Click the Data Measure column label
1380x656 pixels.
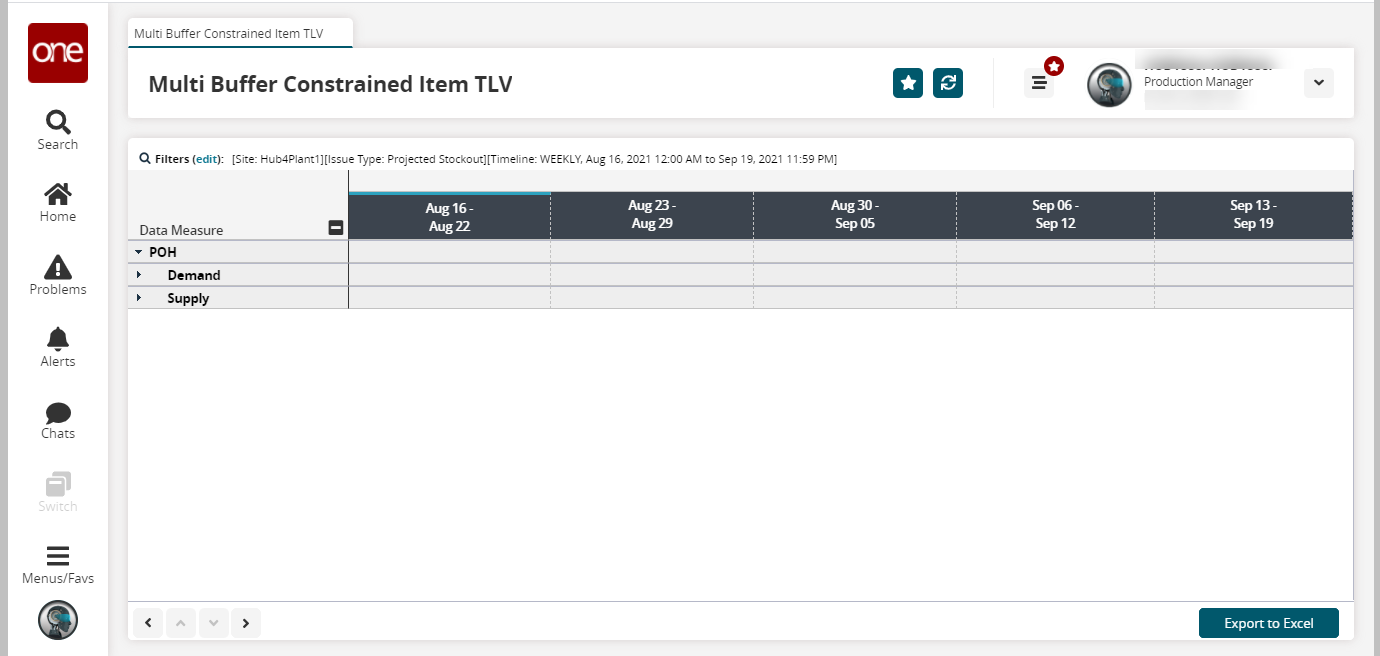point(181,230)
